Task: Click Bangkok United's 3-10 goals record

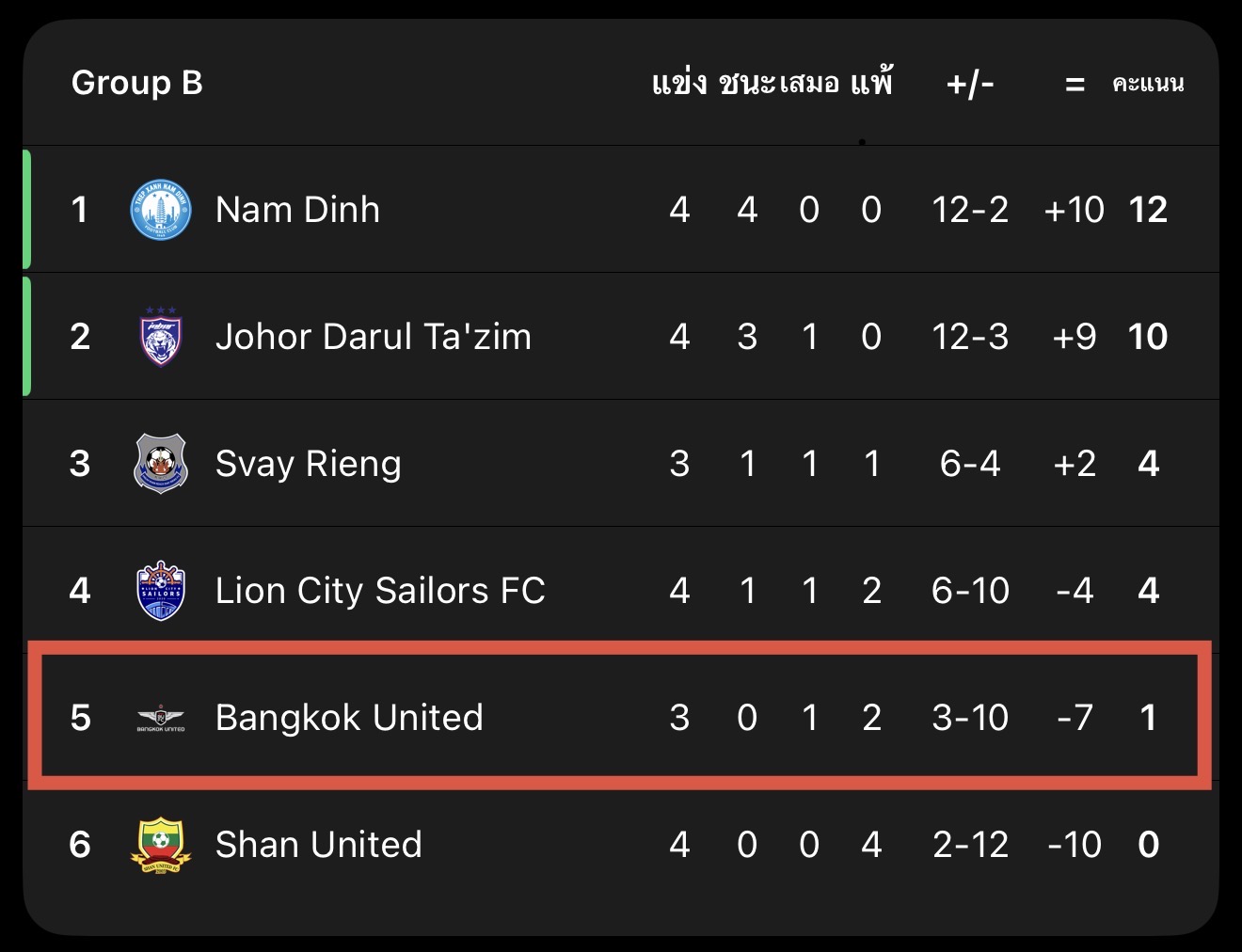Action: [970, 718]
